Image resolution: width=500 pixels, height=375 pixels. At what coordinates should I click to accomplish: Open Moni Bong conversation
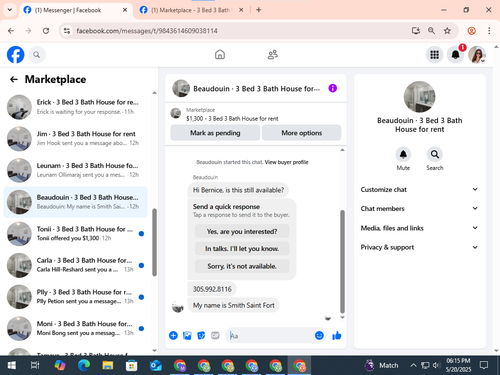click(75, 328)
